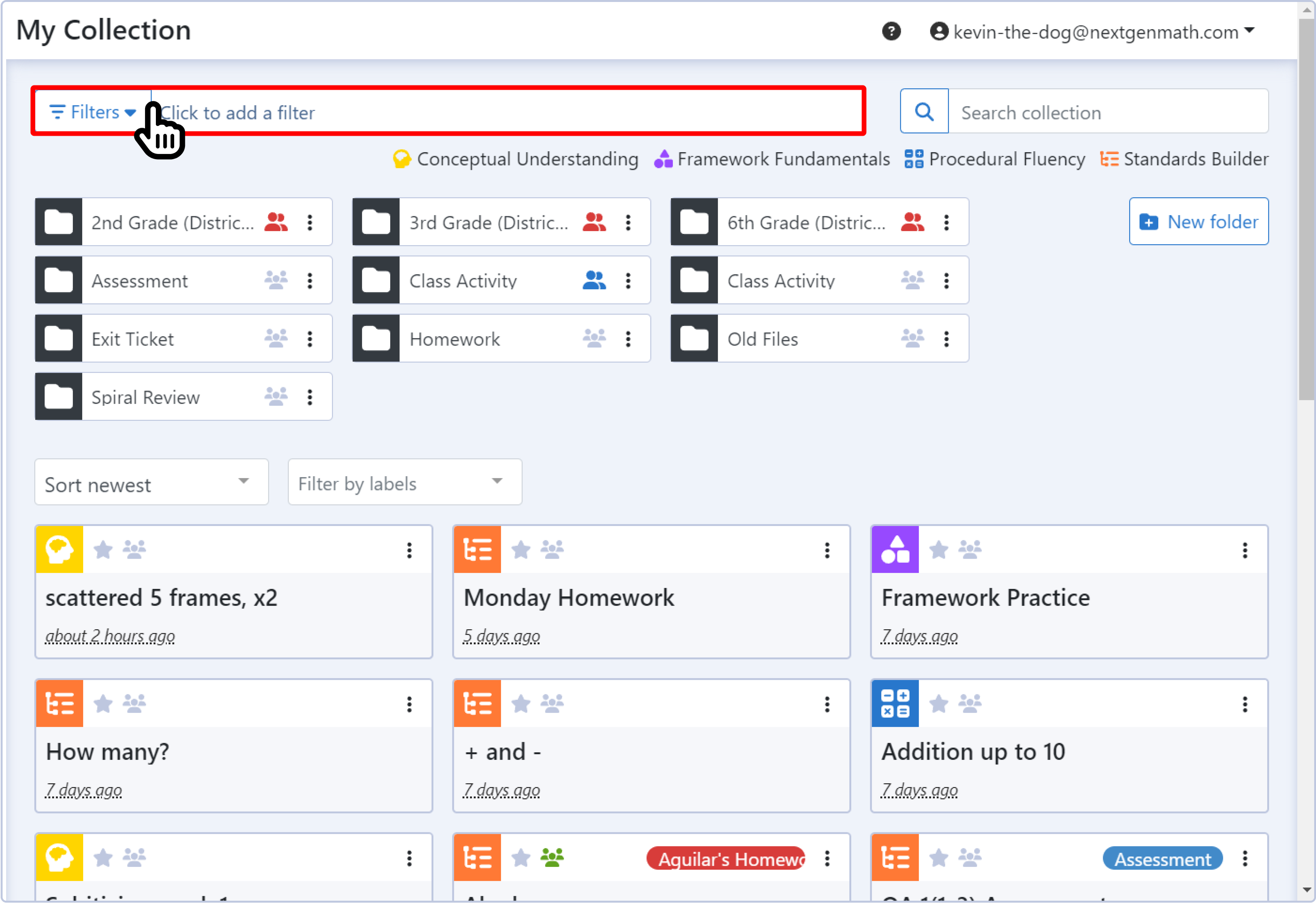Select the Framework Fundamentals filter
Viewport: 1316px width, 903px height.
[x=772, y=159]
